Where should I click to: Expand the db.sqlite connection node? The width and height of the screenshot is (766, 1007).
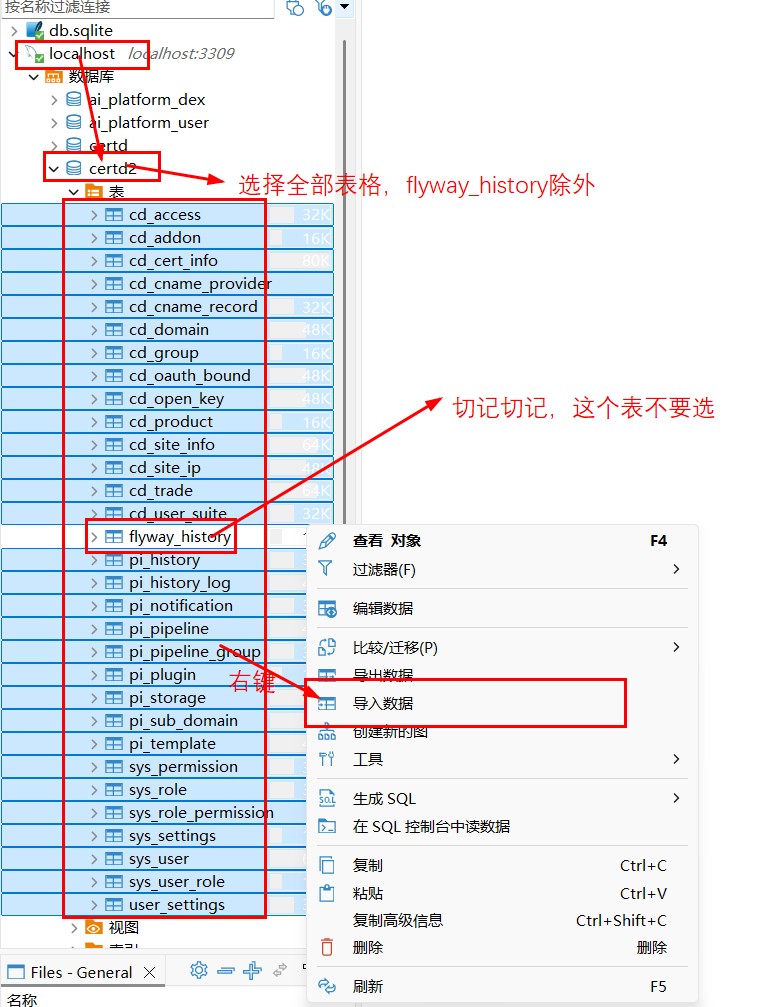click(x=14, y=30)
